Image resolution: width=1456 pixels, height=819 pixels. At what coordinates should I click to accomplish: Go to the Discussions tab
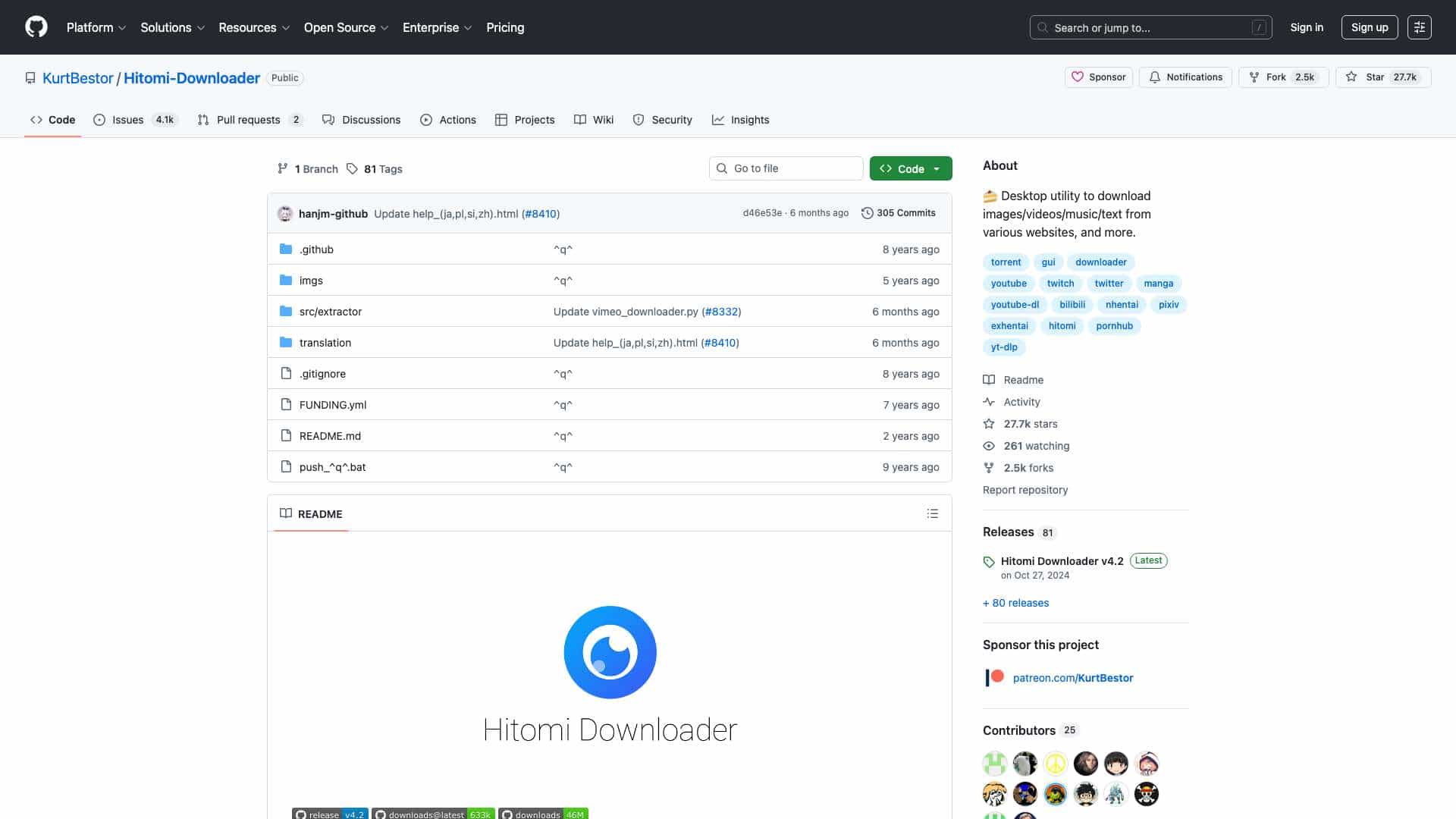(x=362, y=120)
